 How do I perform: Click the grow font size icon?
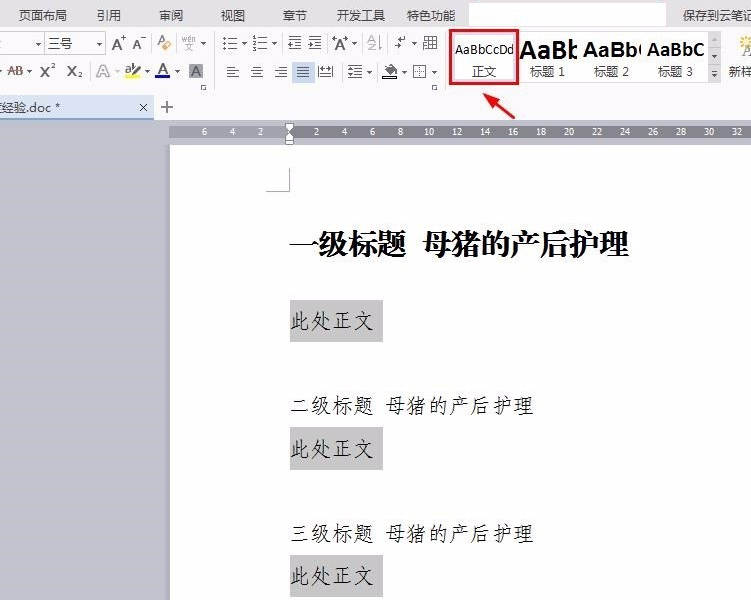point(118,44)
